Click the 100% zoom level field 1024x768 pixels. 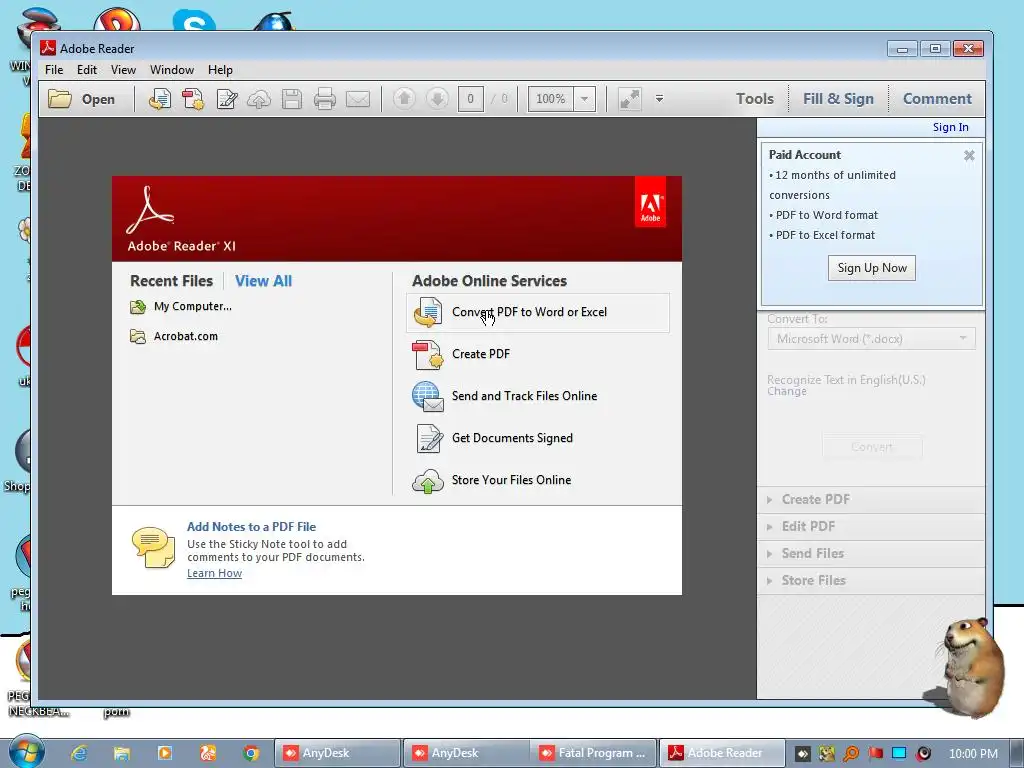(551, 99)
